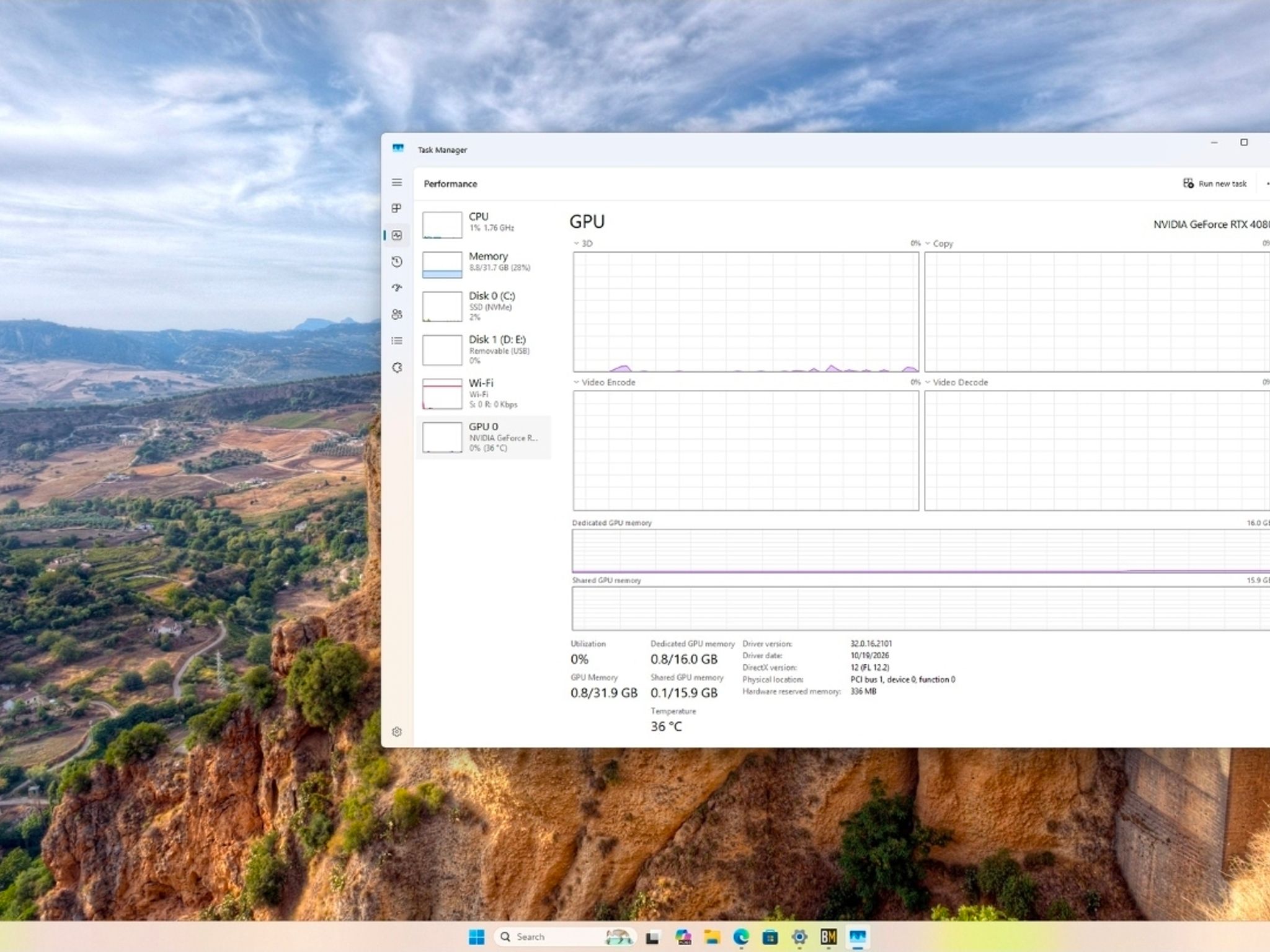Image resolution: width=1270 pixels, height=952 pixels.
Task: Launch Microsoft Edge from the taskbar
Action: point(741,937)
